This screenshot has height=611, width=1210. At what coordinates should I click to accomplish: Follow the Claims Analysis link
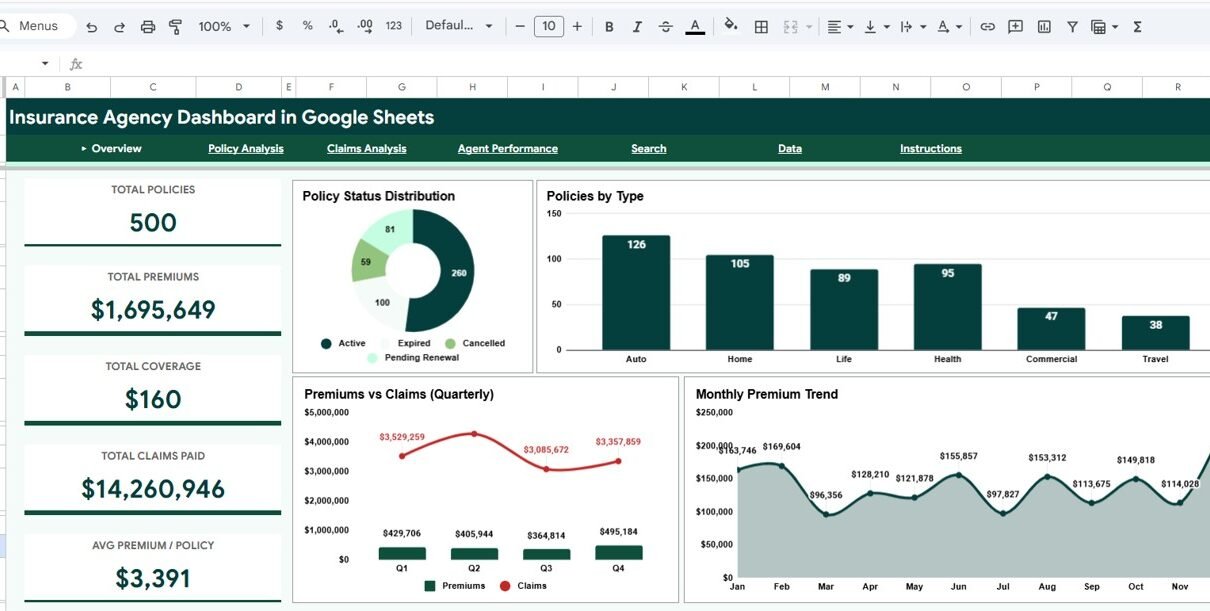pos(366,149)
